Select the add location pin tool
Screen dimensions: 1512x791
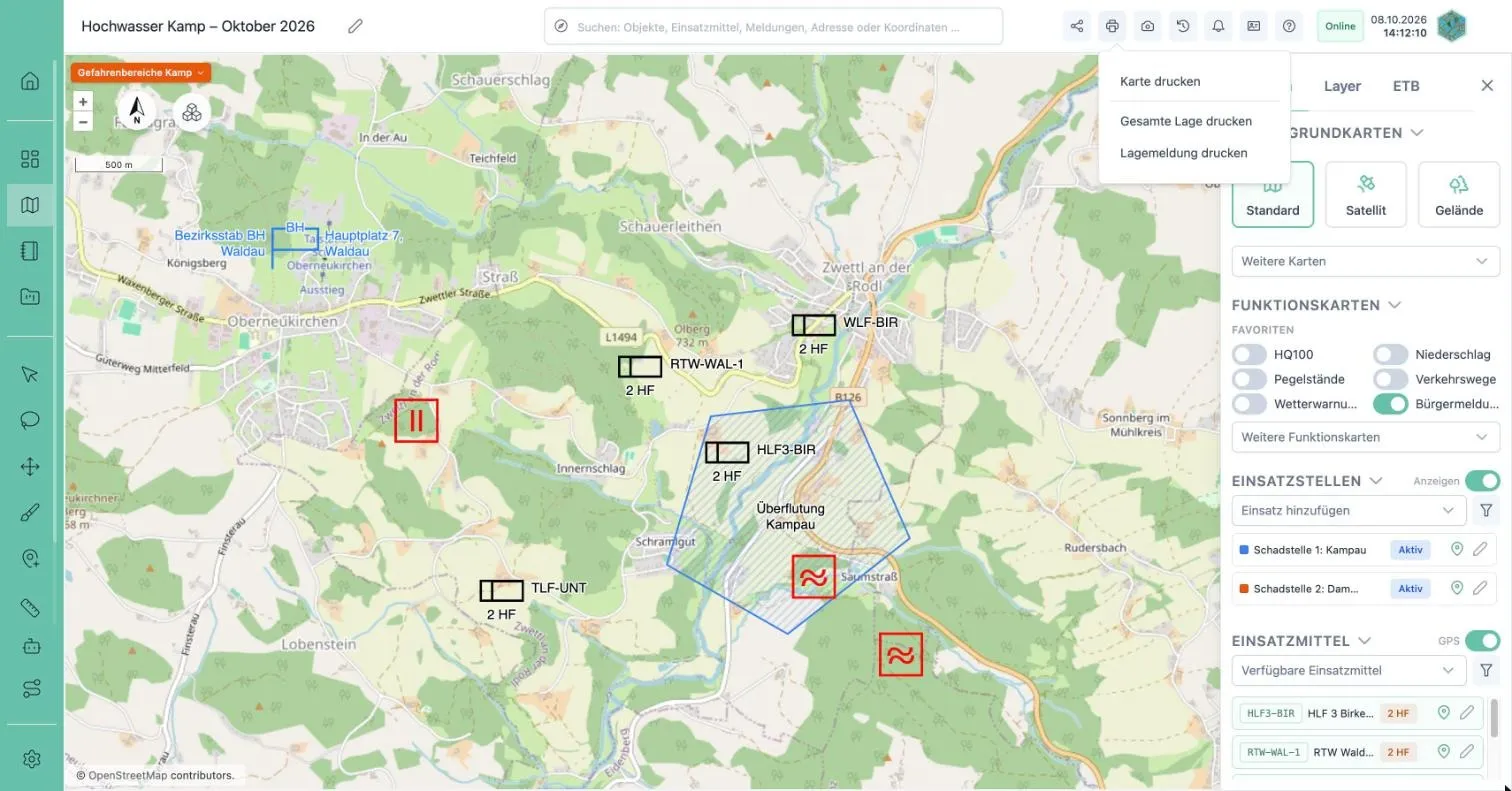(30, 559)
